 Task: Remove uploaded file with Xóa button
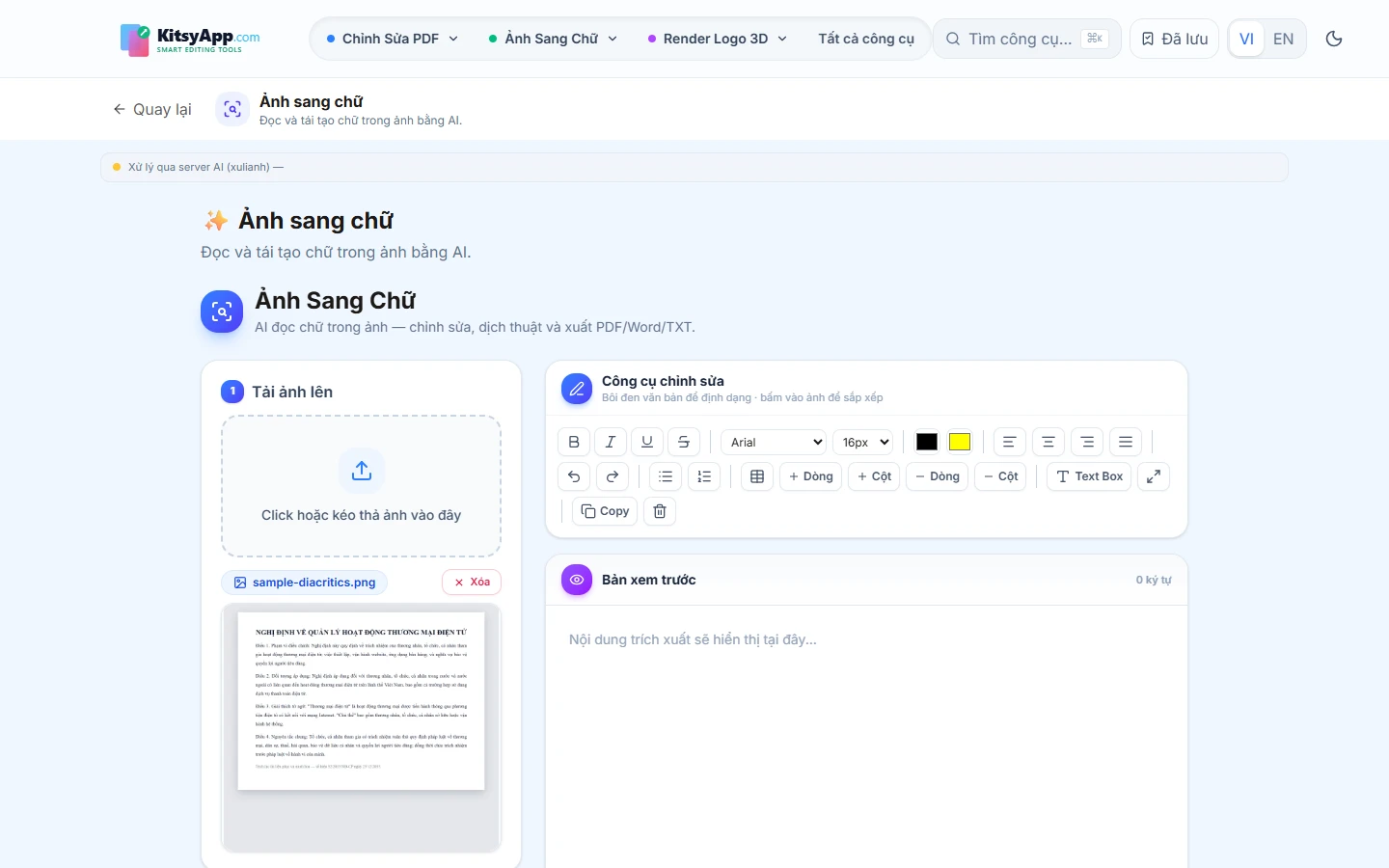tap(473, 582)
